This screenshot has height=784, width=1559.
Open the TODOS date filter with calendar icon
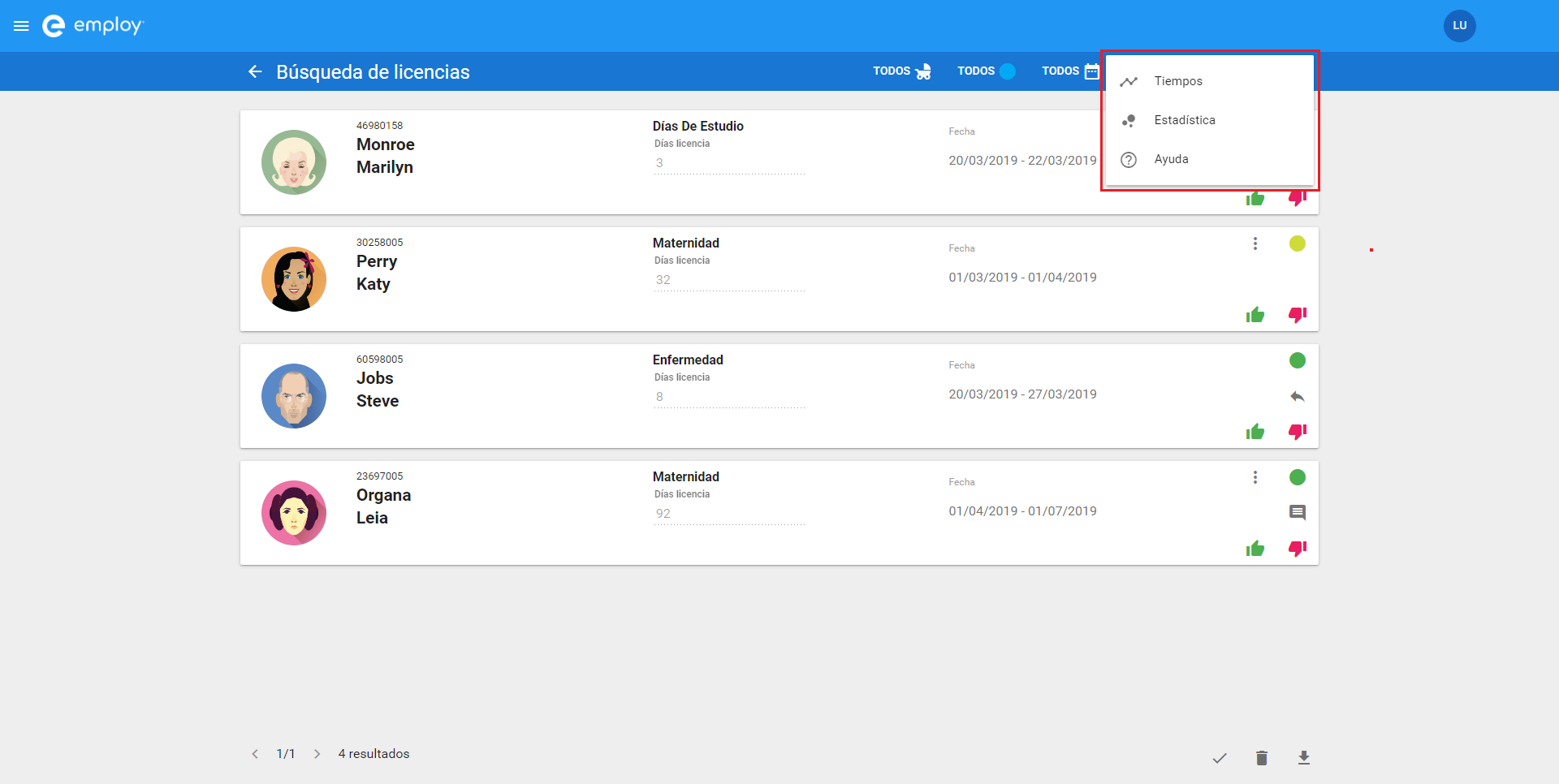coord(1070,71)
